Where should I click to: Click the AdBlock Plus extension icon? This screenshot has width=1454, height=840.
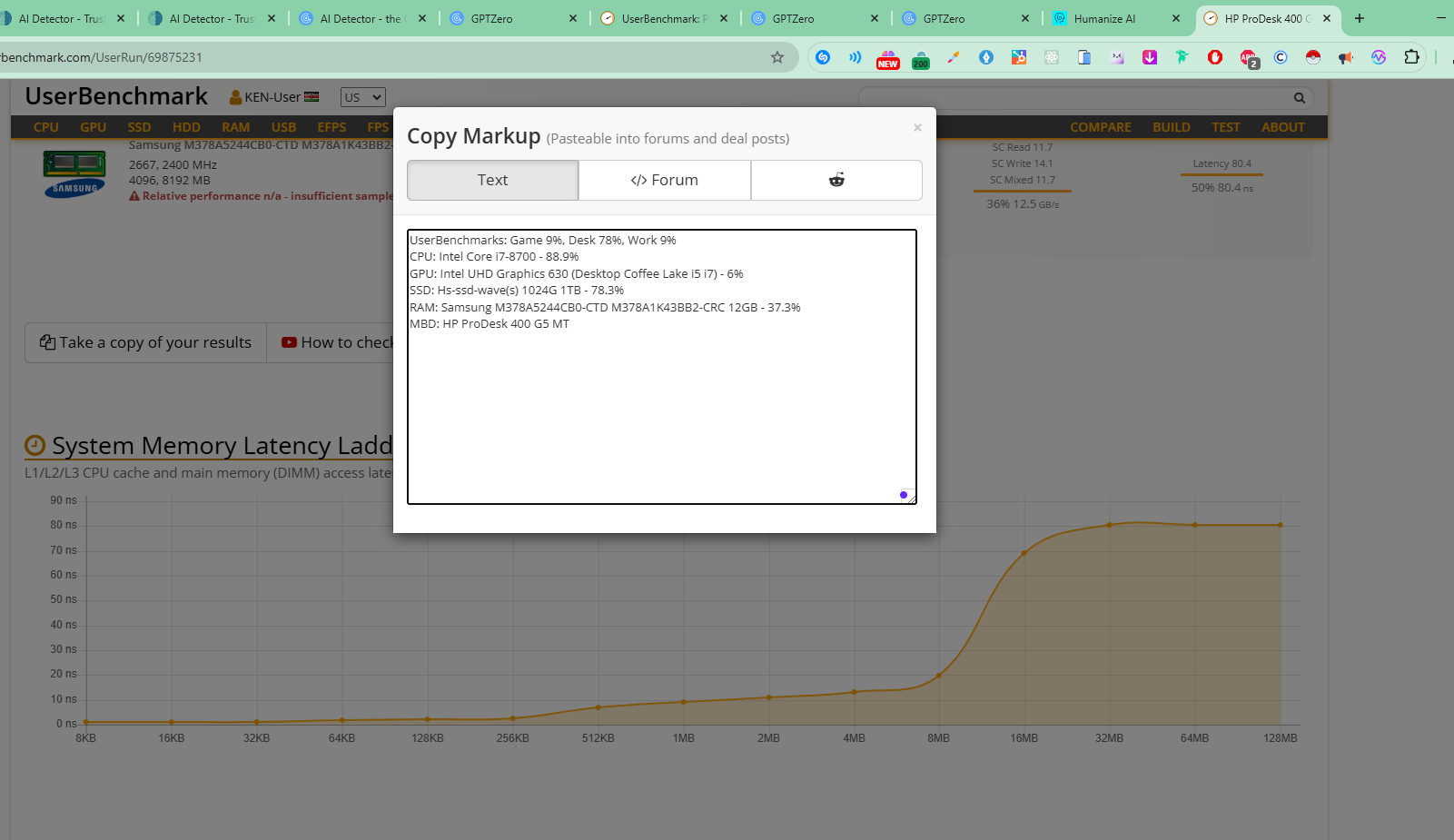click(1249, 57)
